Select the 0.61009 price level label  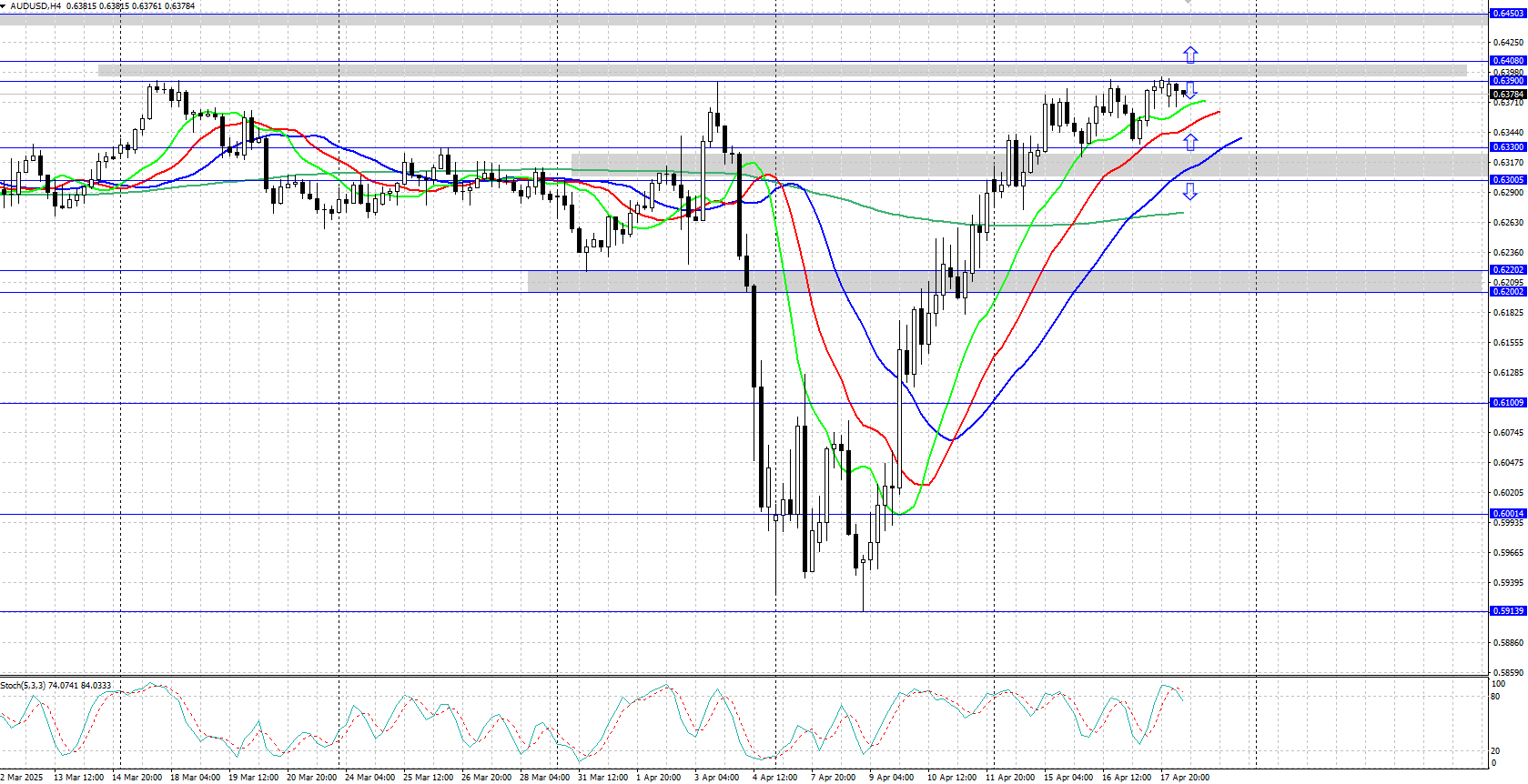tap(1507, 403)
